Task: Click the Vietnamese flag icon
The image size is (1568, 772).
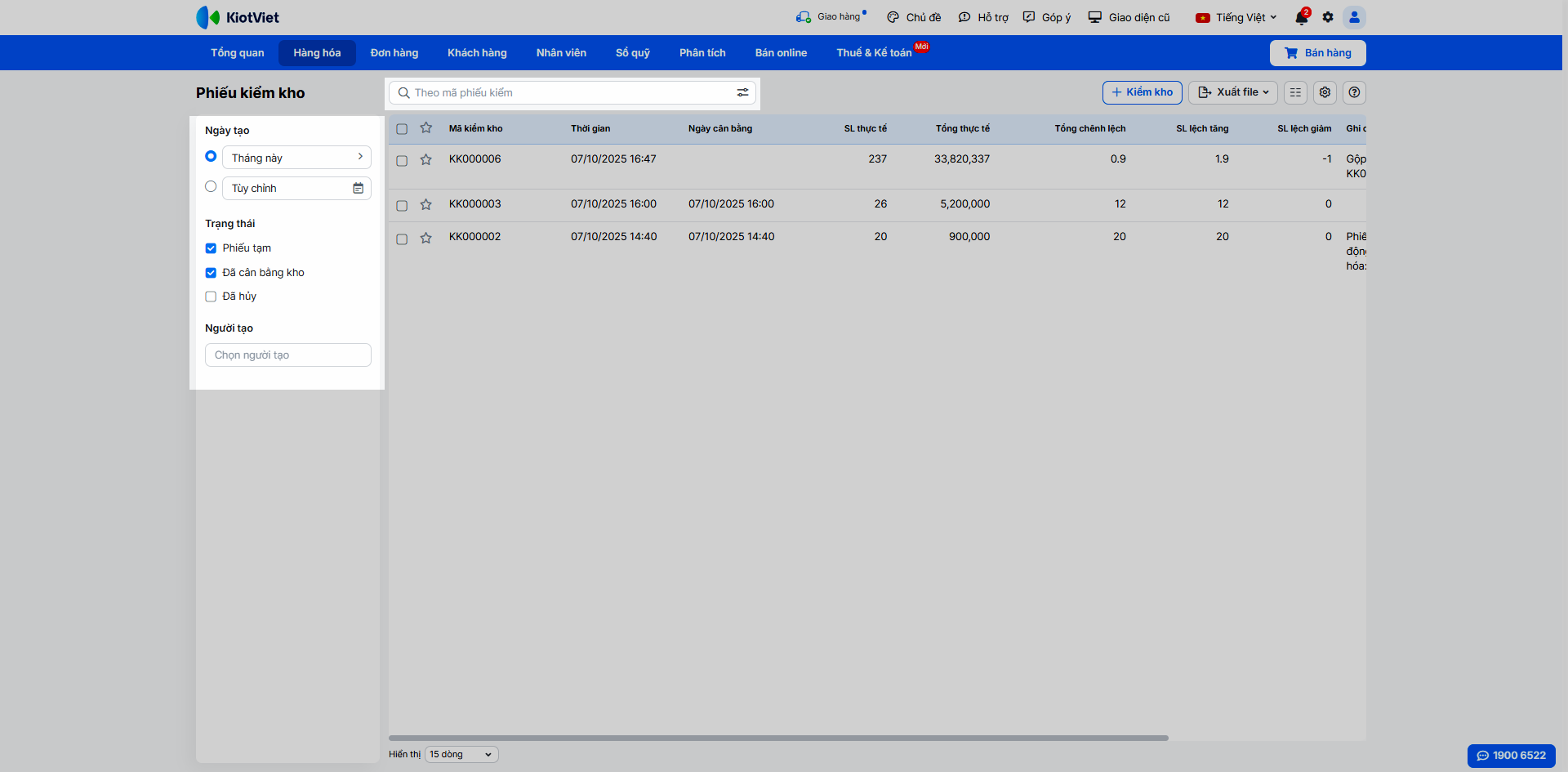Action: click(x=1203, y=17)
